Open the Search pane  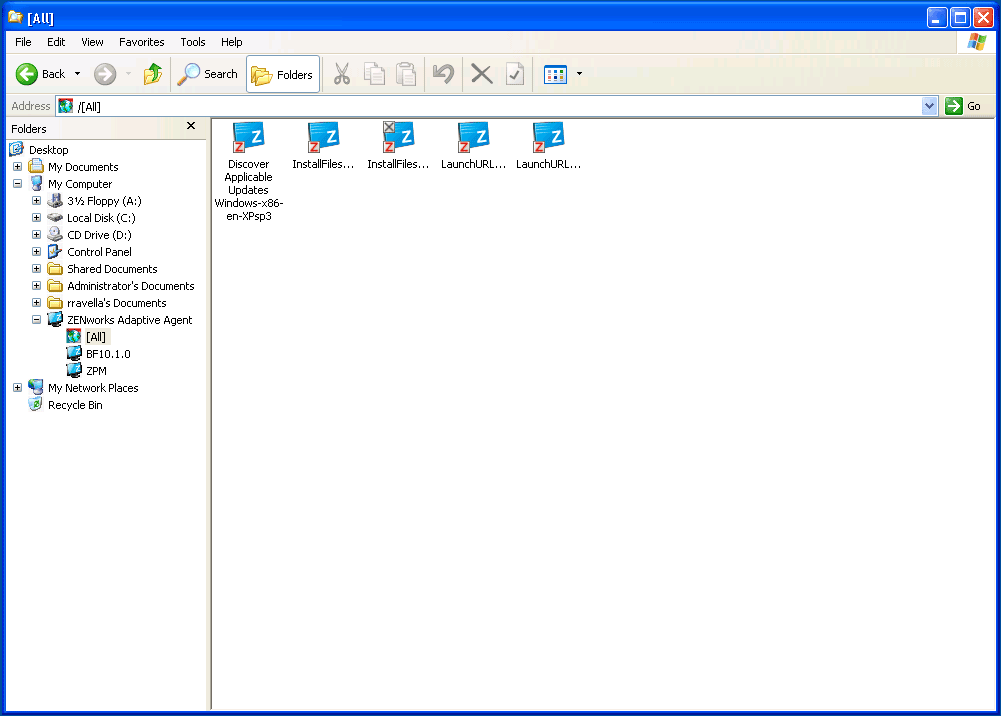[x=207, y=74]
